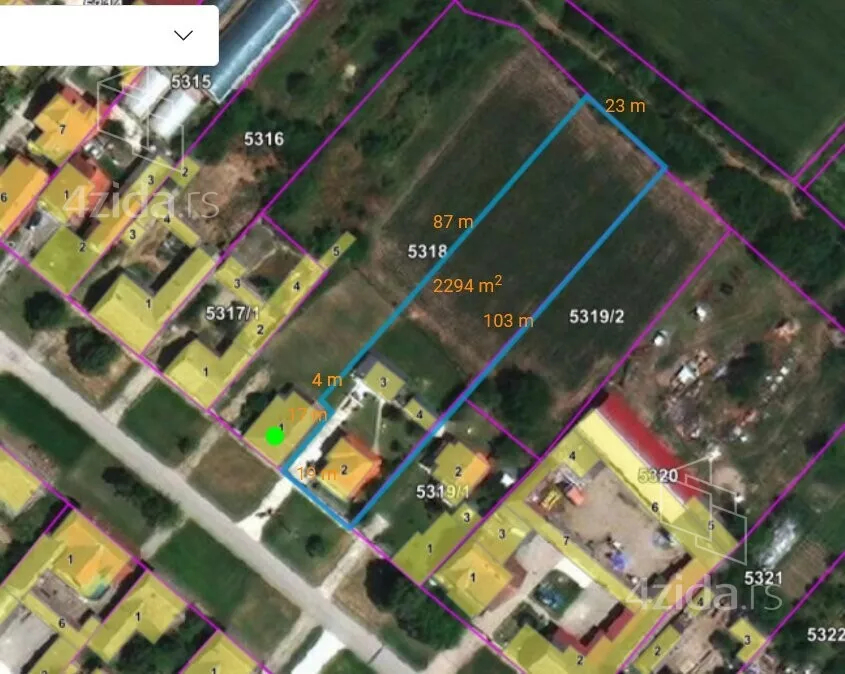Click the 4 m edge measurement

coord(326,380)
